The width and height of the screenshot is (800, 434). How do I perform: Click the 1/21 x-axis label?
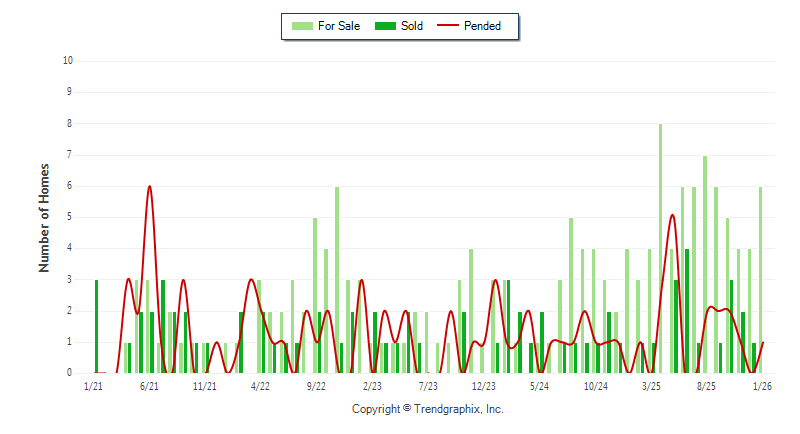93,386
